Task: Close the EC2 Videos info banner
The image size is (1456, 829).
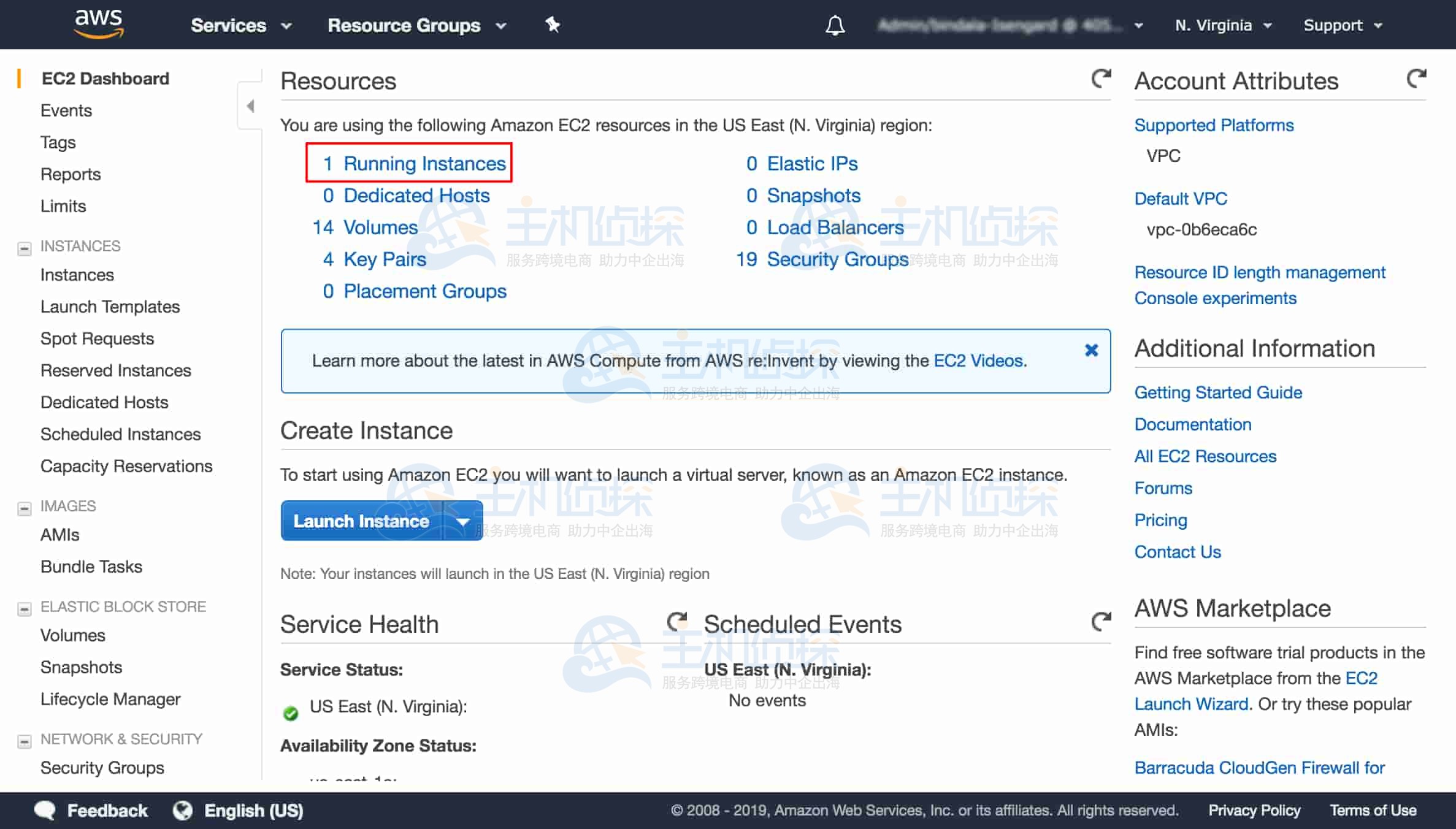Action: click(x=1091, y=350)
